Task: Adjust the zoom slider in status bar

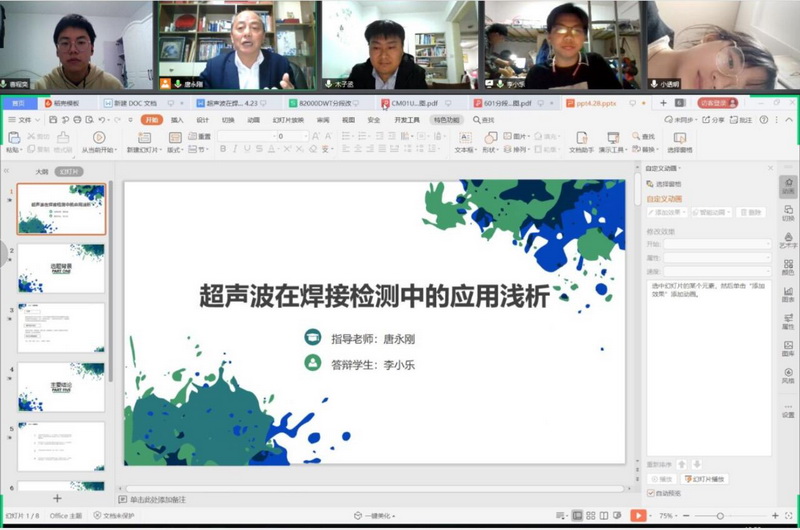Action: click(720, 515)
